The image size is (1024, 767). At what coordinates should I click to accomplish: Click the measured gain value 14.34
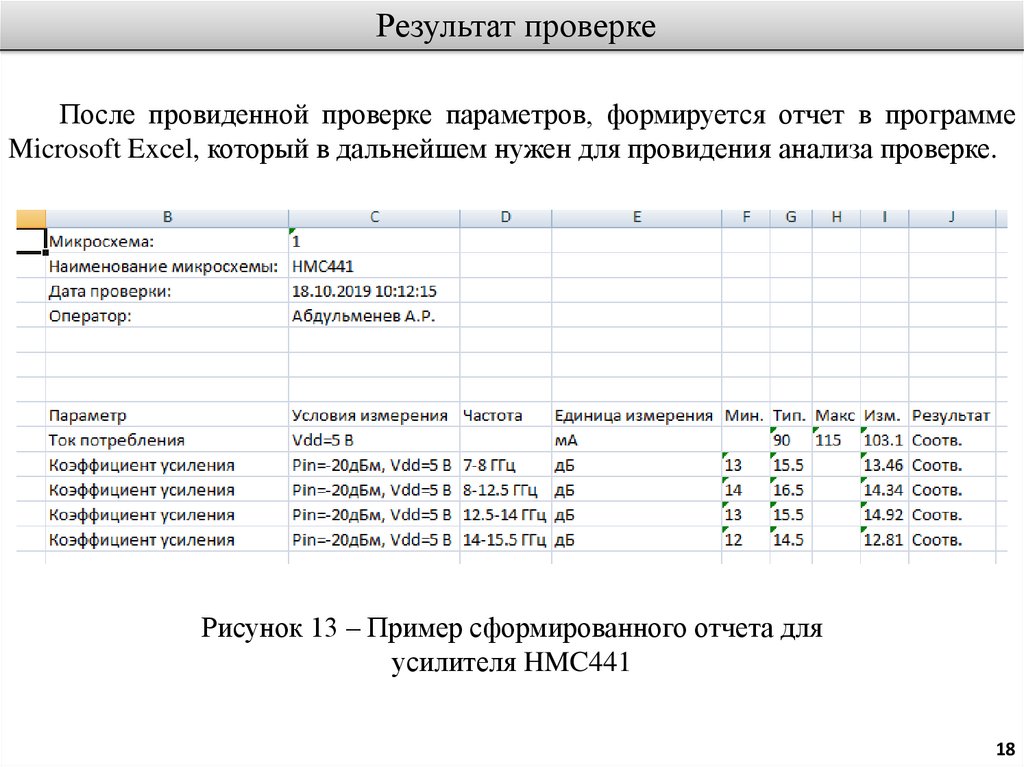pyautogui.click(x=883, y=490)
